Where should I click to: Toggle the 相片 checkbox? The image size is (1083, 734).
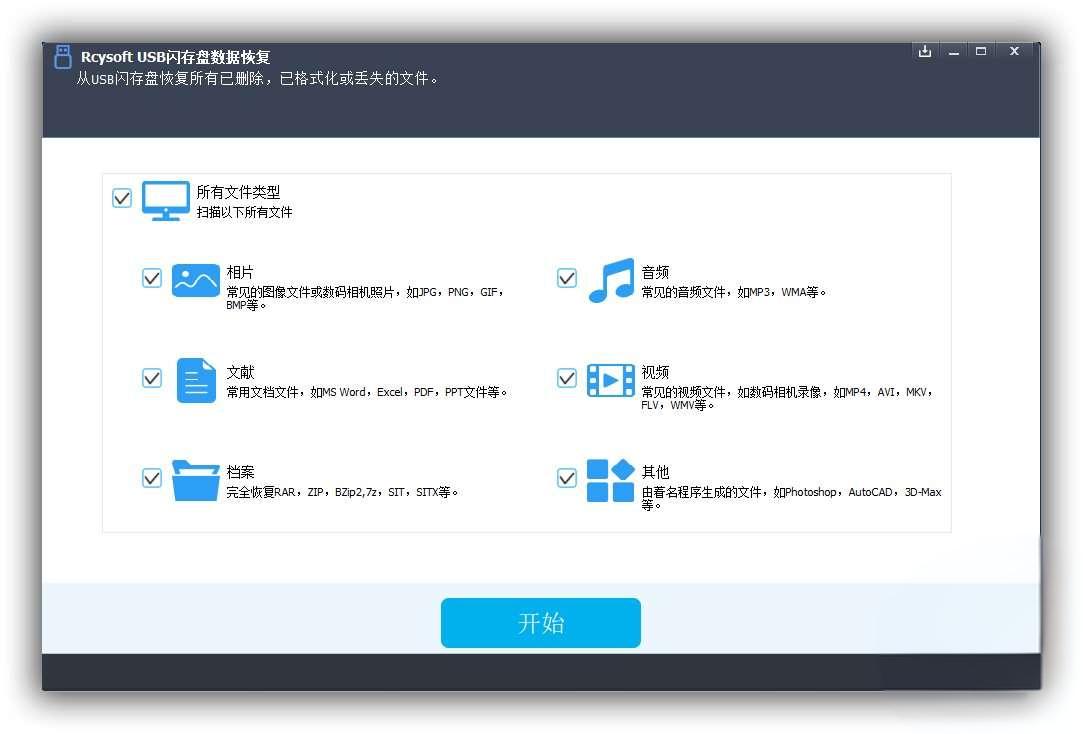coord(152,278)
